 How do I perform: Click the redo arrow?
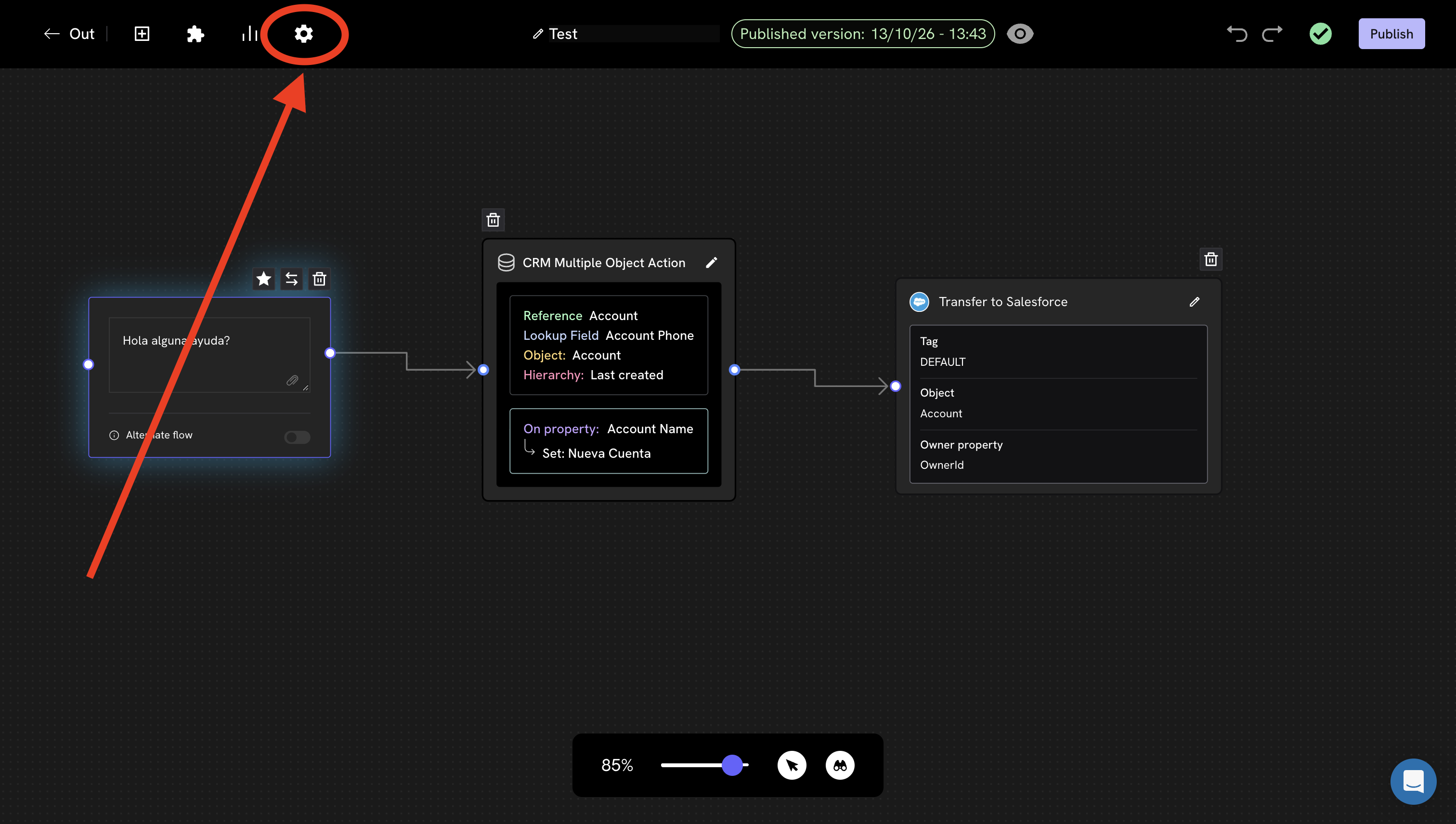pos(1272,34)
